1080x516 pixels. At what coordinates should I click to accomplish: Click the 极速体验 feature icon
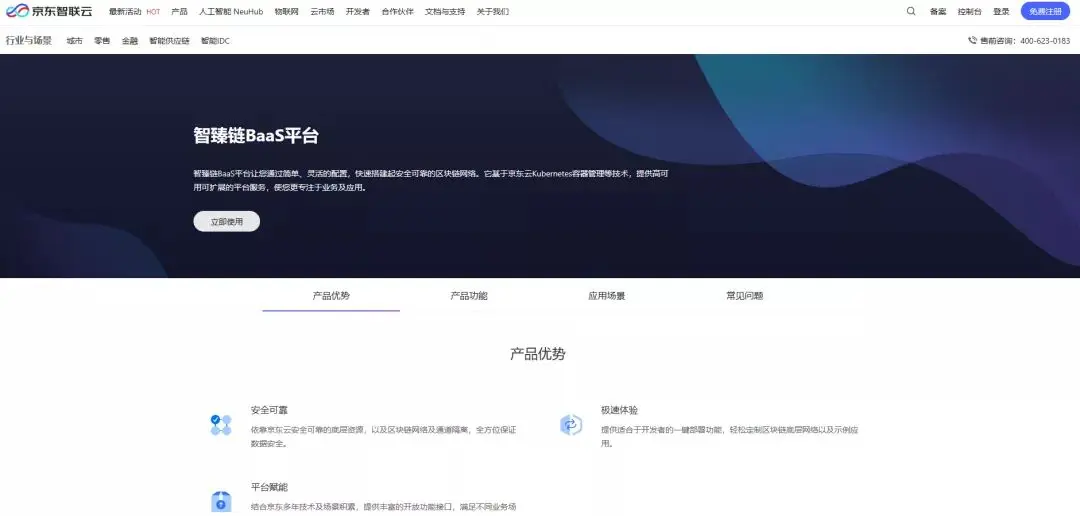(571, 425)
